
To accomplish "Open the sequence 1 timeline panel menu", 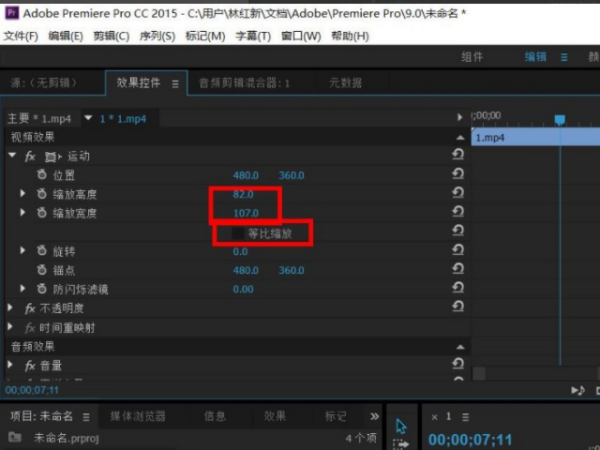I will 465,417.
